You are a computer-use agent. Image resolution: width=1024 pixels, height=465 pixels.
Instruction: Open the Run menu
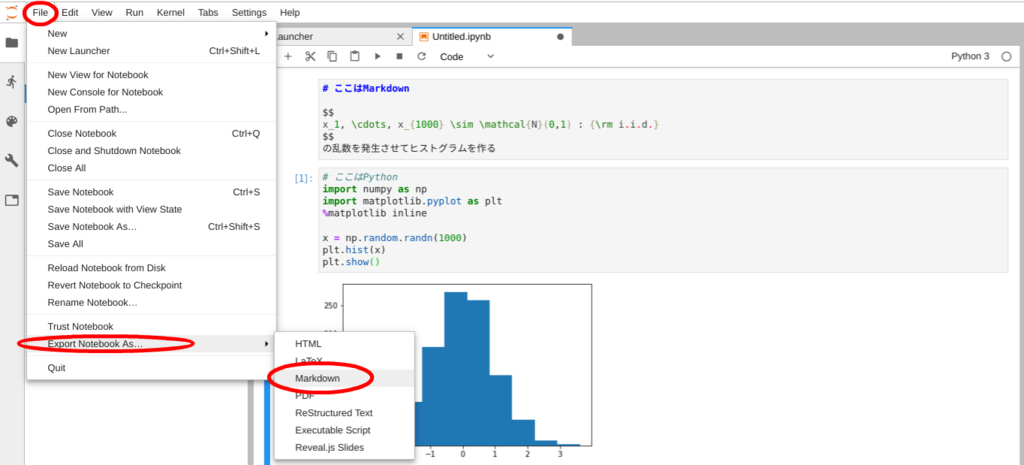(x=135, y=12)
